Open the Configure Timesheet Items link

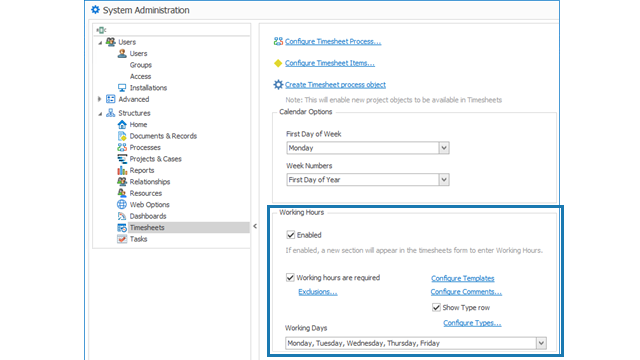pos(330,63)
